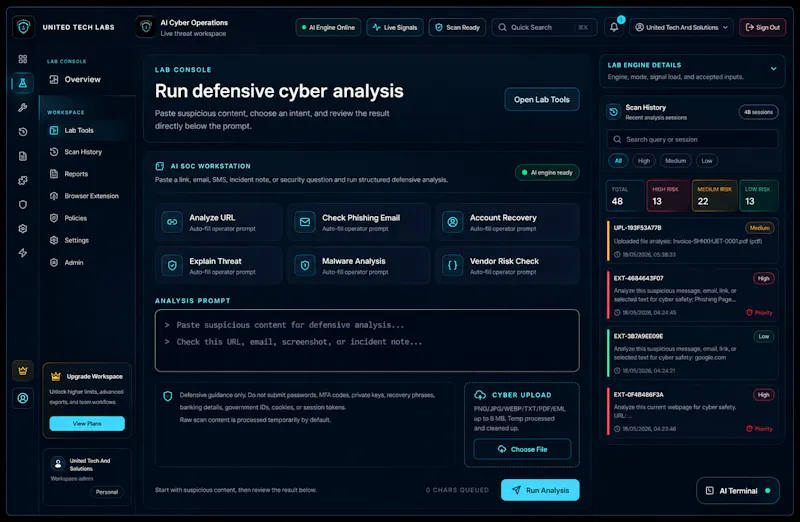Viewport: 800px width, 522px height.
Task: Select the High risk filter chip
Action: pos(644,161)
